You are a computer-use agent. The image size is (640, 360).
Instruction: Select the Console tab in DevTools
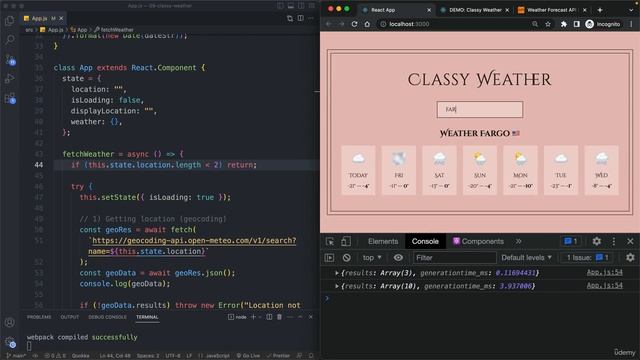click(425, 241)
